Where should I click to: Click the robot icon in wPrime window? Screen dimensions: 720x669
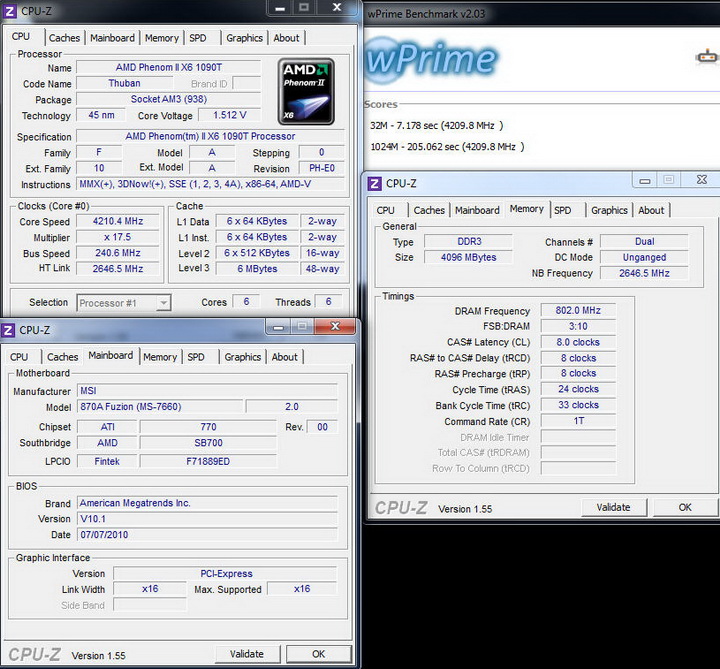706,57
